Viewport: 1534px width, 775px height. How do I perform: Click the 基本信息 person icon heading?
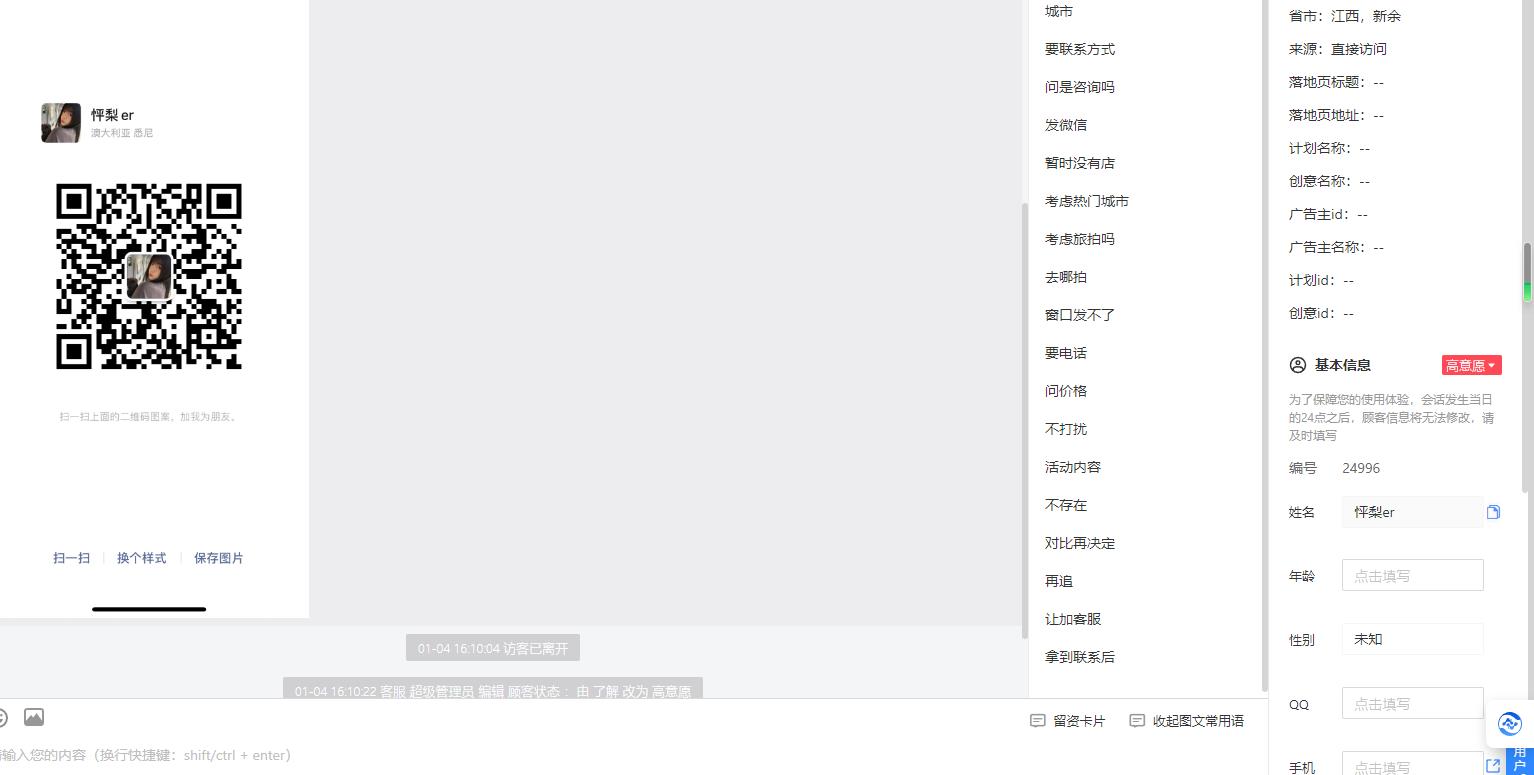coord(1298,365)
